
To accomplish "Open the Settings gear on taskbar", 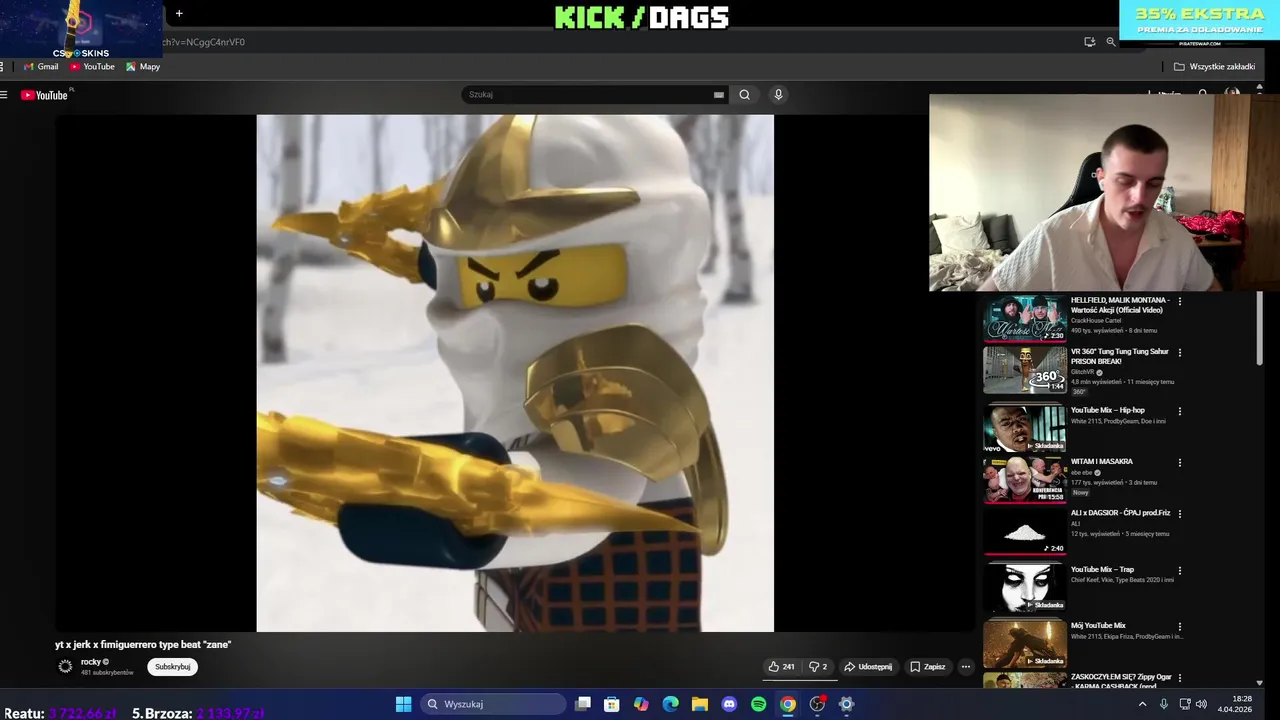I will pos(846,704).
